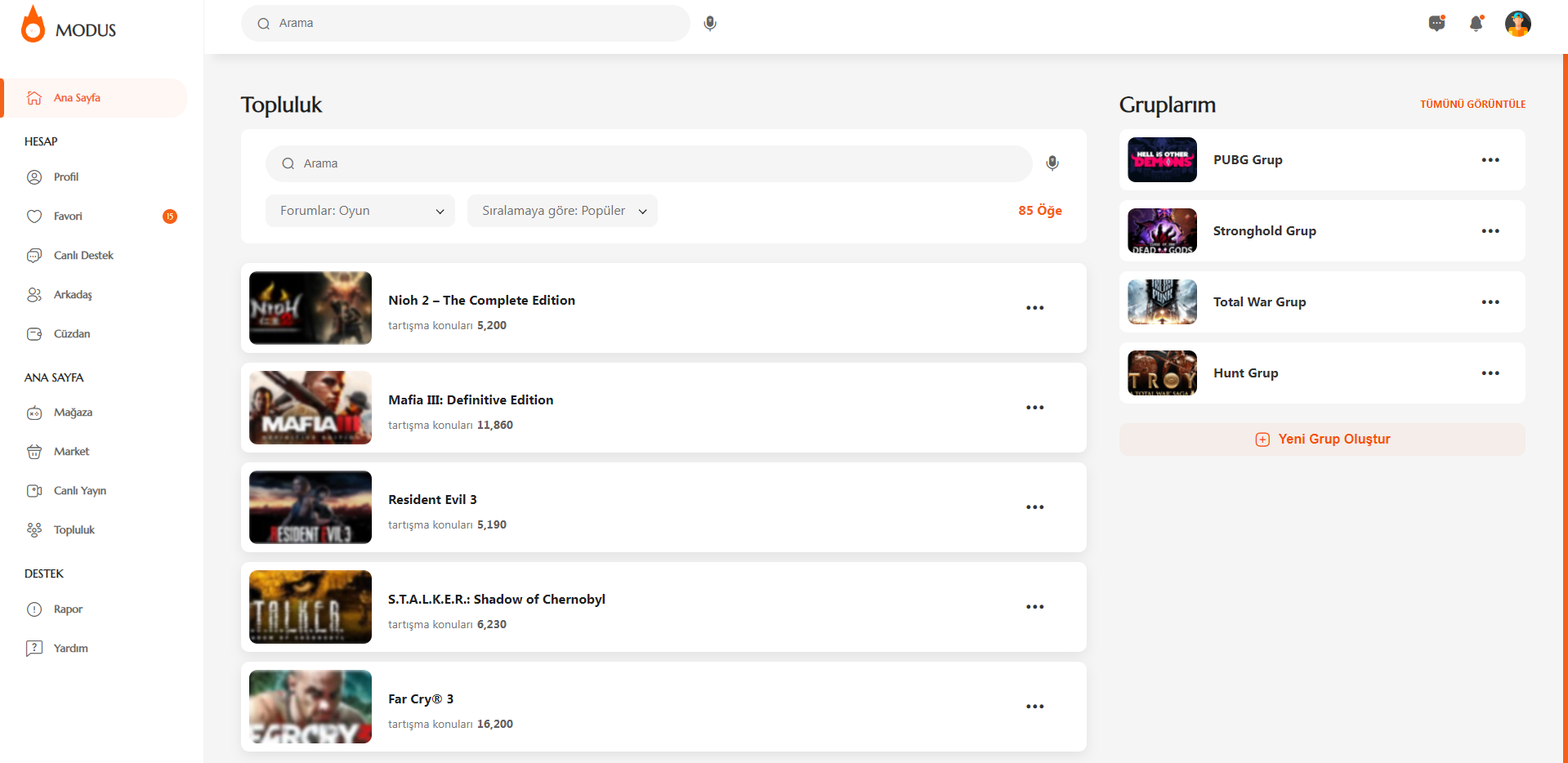Image resolution: width=1568 pixels, height=763 pixels.
Task: Open Cüzdan menu item
Action: click(72, 334)
